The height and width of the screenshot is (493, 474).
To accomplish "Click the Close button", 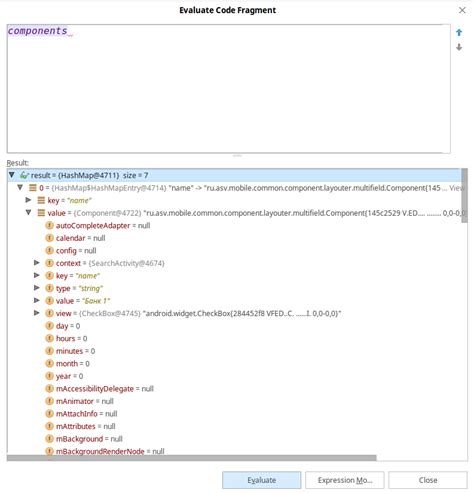I will tap(428, 480).
